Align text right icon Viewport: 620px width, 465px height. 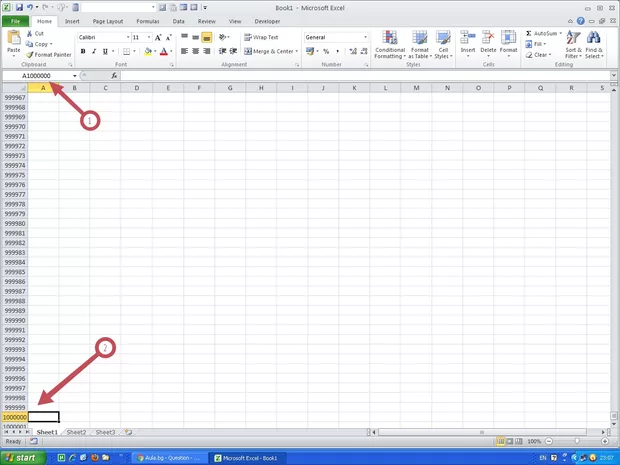206,51
